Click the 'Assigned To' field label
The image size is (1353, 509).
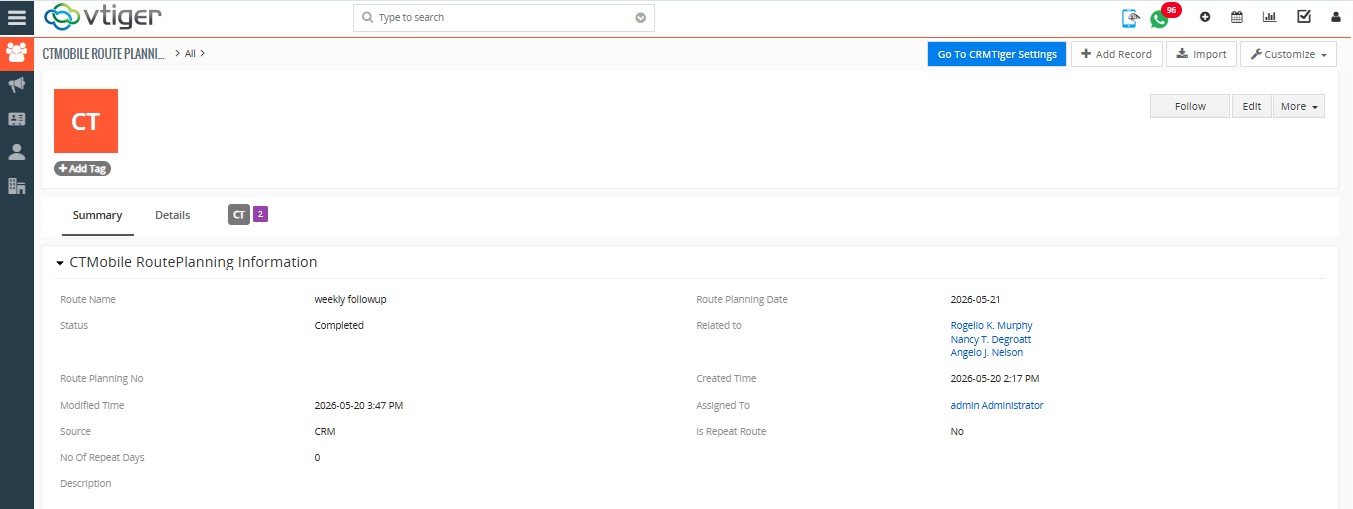coord(723,406)
